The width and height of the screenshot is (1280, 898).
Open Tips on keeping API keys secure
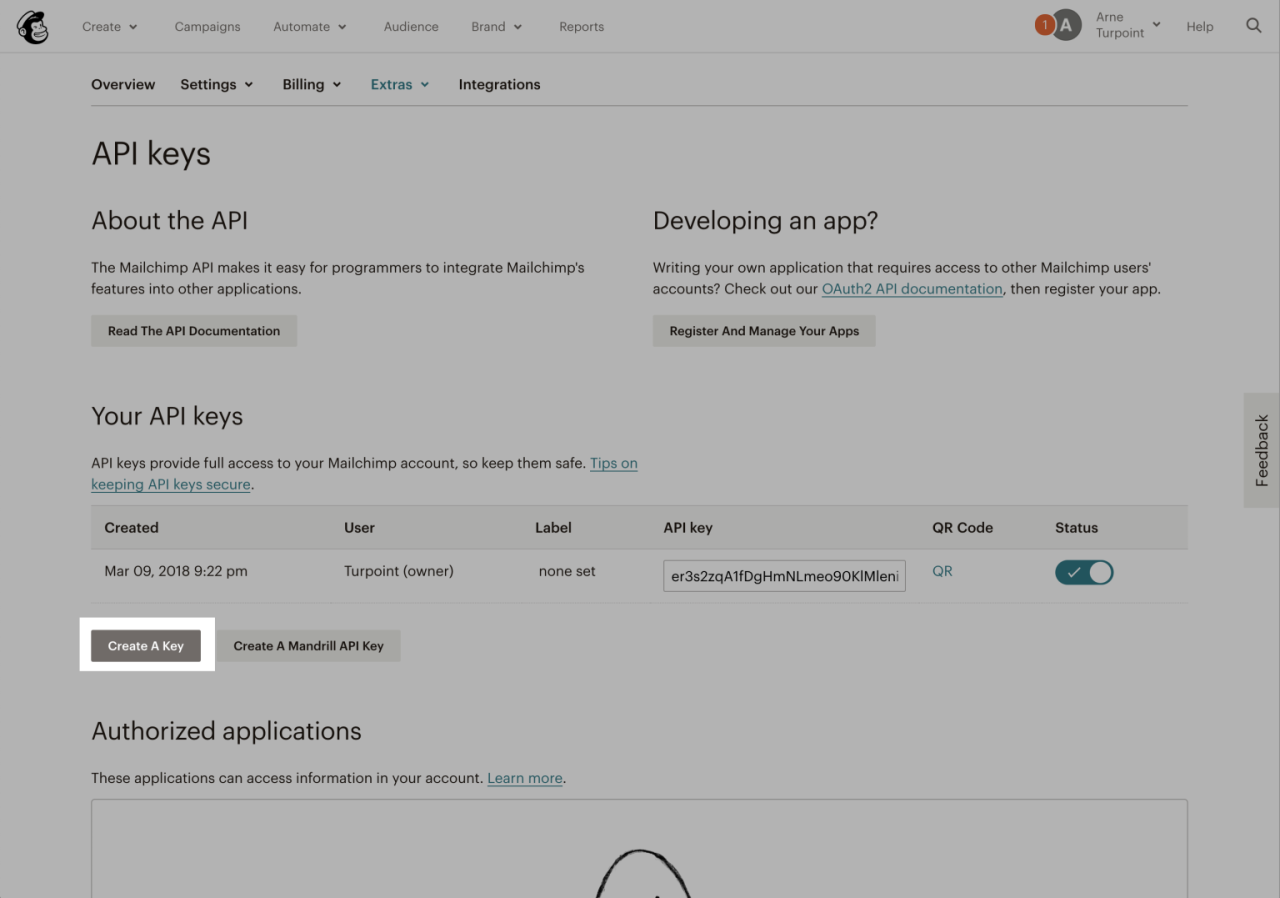364,474
